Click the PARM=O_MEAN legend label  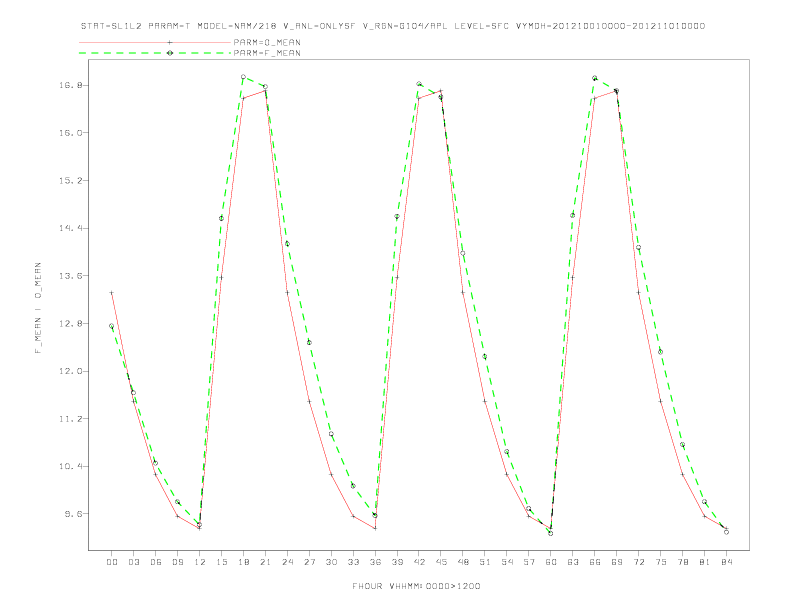(x=267, y=42)
